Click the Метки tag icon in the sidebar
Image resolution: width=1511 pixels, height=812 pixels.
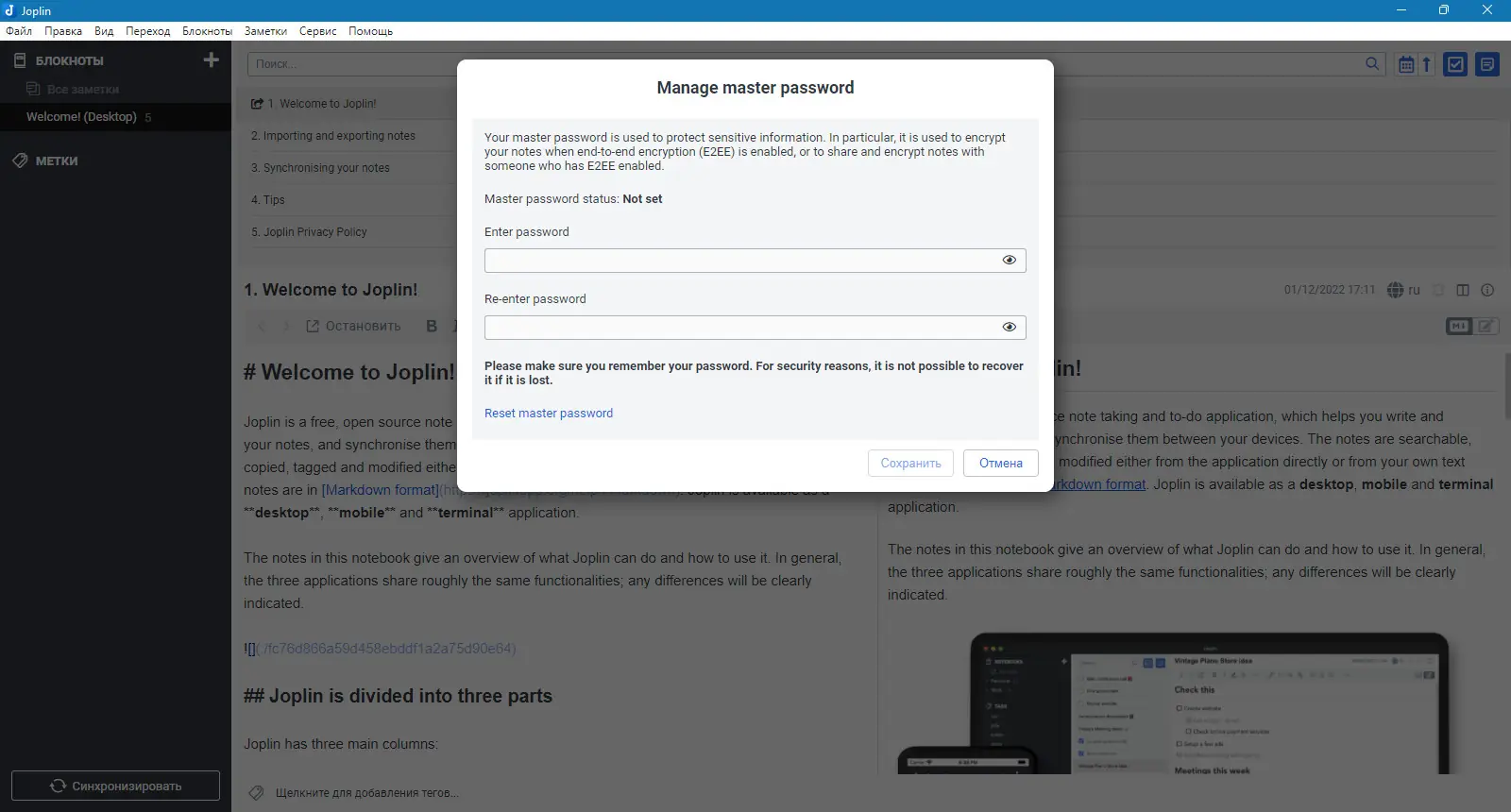coord(20,161)
